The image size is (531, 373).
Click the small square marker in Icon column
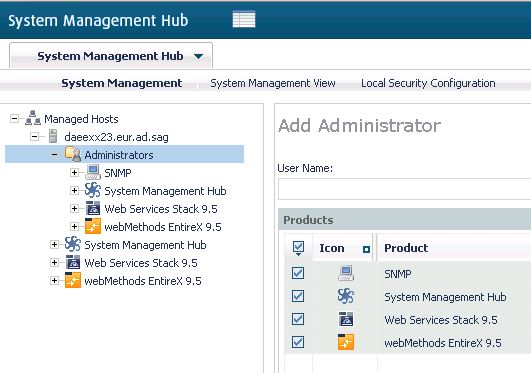(366, 249)
